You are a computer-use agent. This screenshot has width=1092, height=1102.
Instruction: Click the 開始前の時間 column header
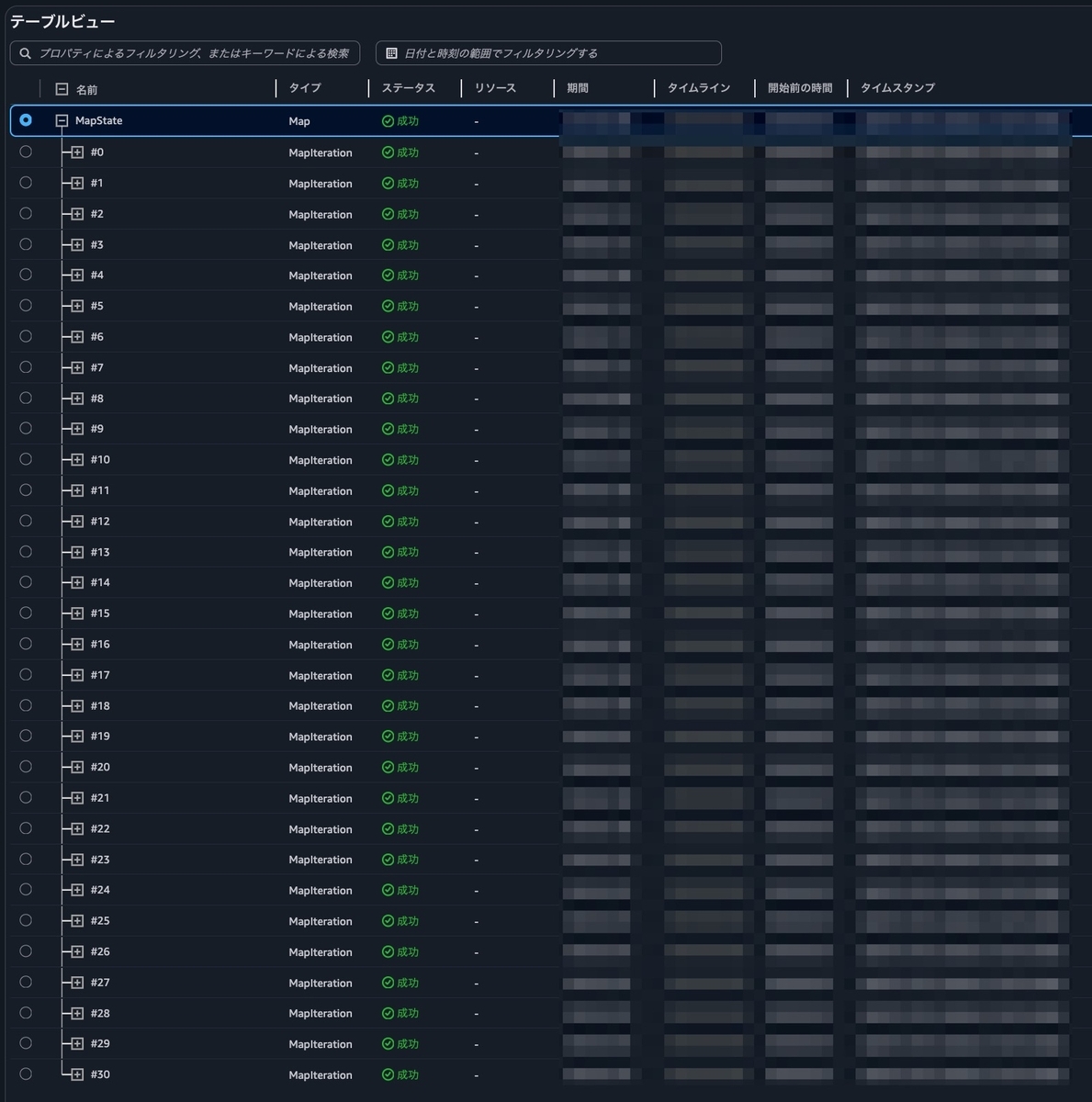[x=800, y=88]
